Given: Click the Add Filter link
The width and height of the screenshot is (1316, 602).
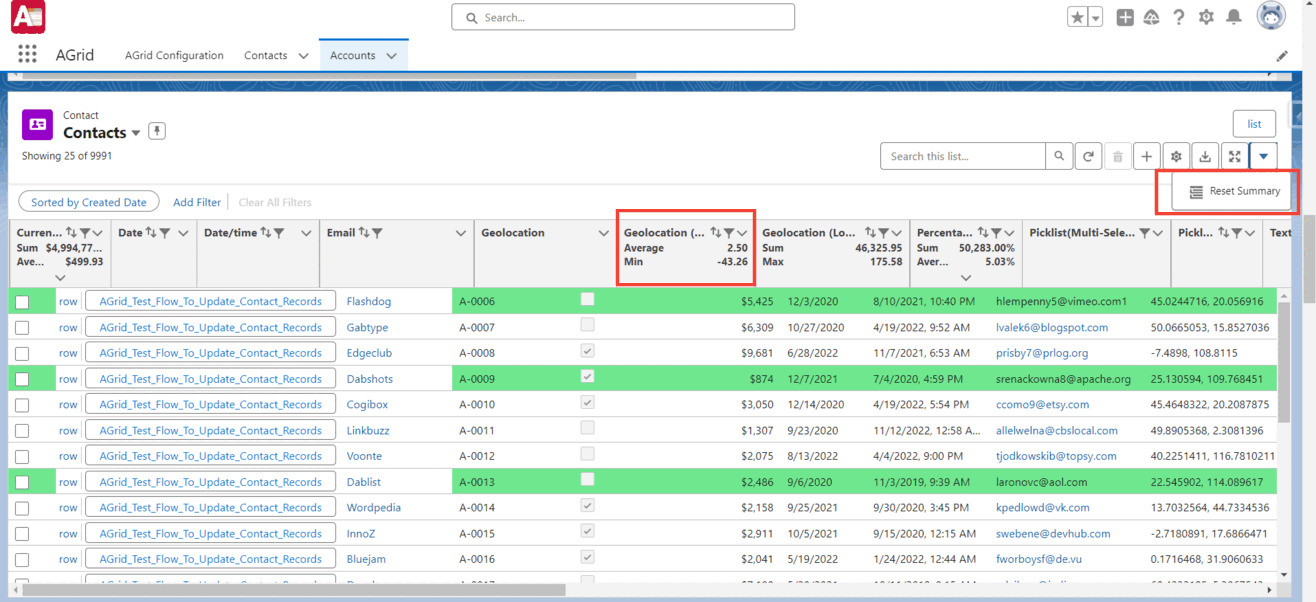Looking at the screenshot, I should pyautogui.click(x=197, y=202).
